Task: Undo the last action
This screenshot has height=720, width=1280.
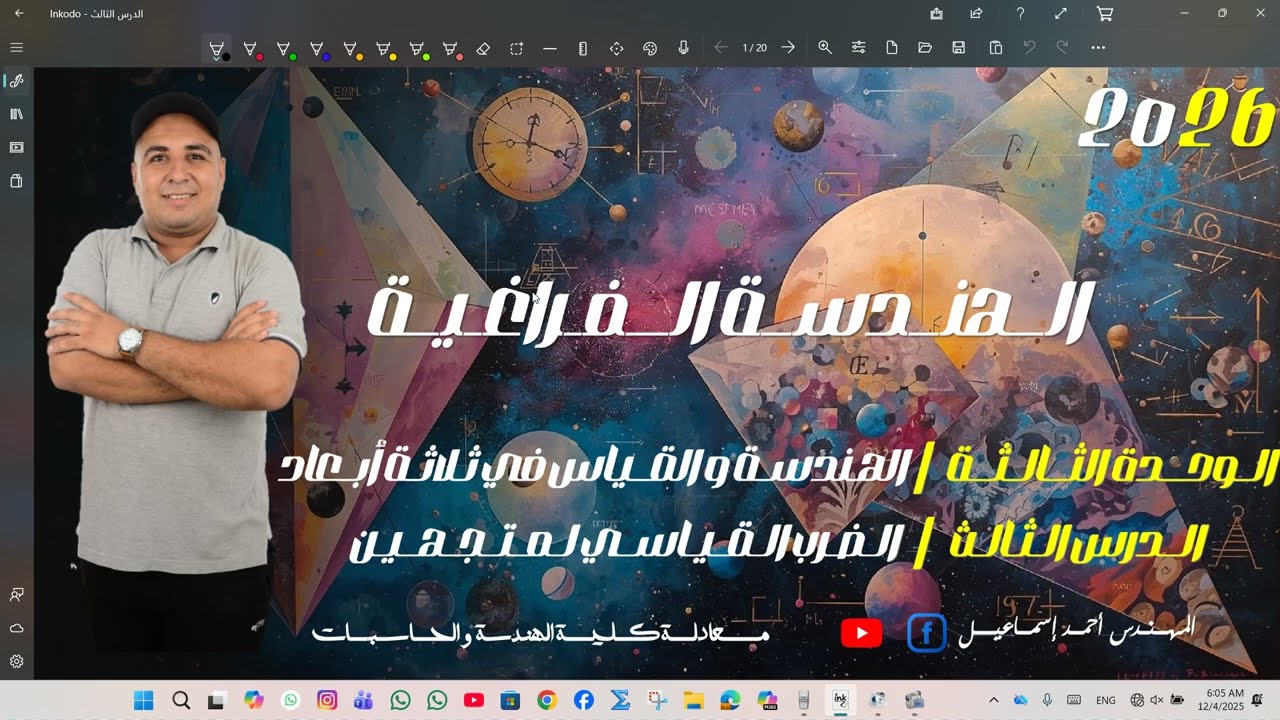Action: pos(1029,47)
